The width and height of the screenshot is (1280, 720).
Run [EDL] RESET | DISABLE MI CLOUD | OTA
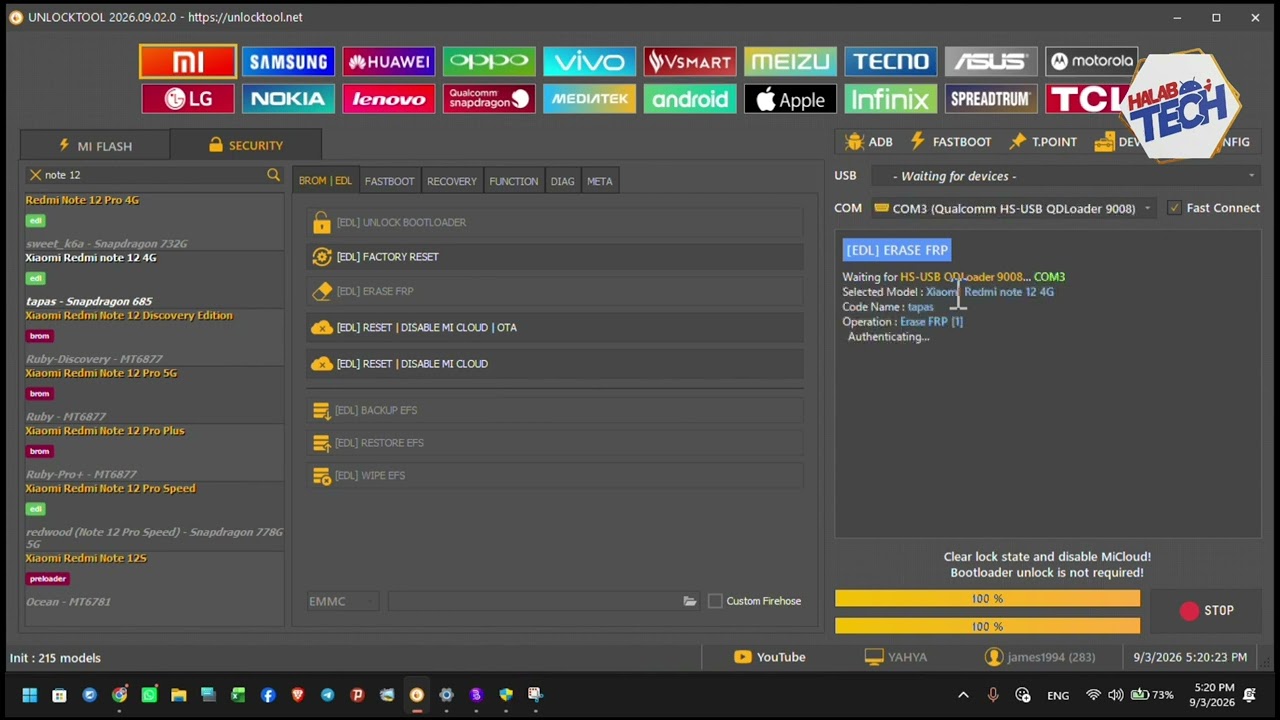[x=555, y=328]
